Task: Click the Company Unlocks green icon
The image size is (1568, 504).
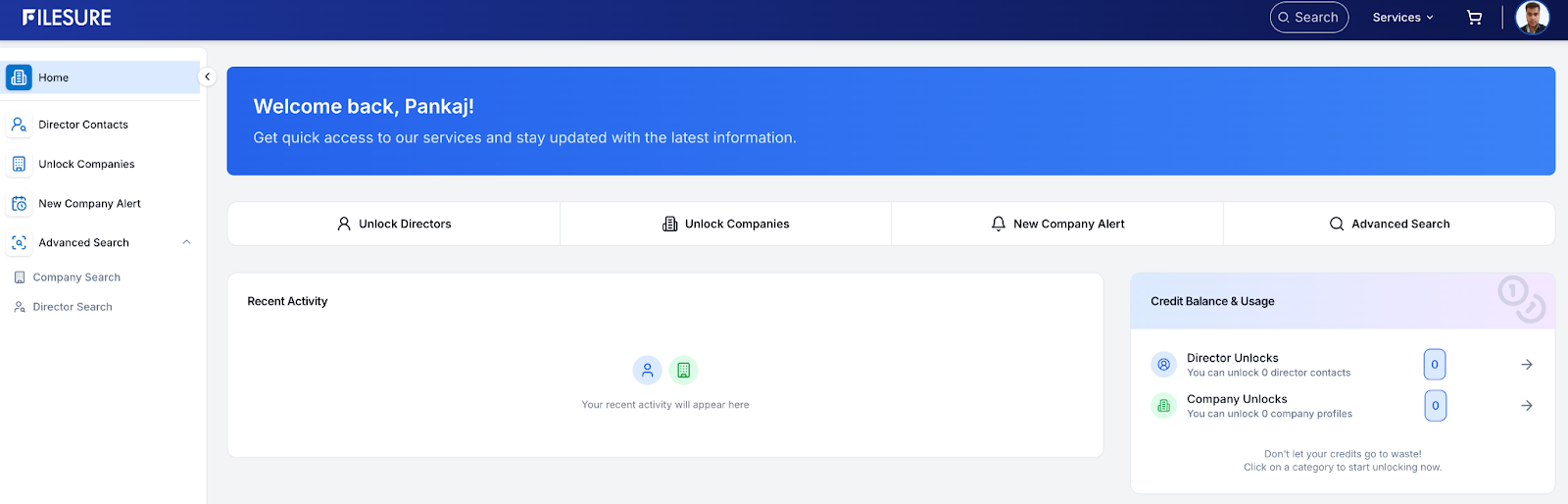Action: (1163, 405)
